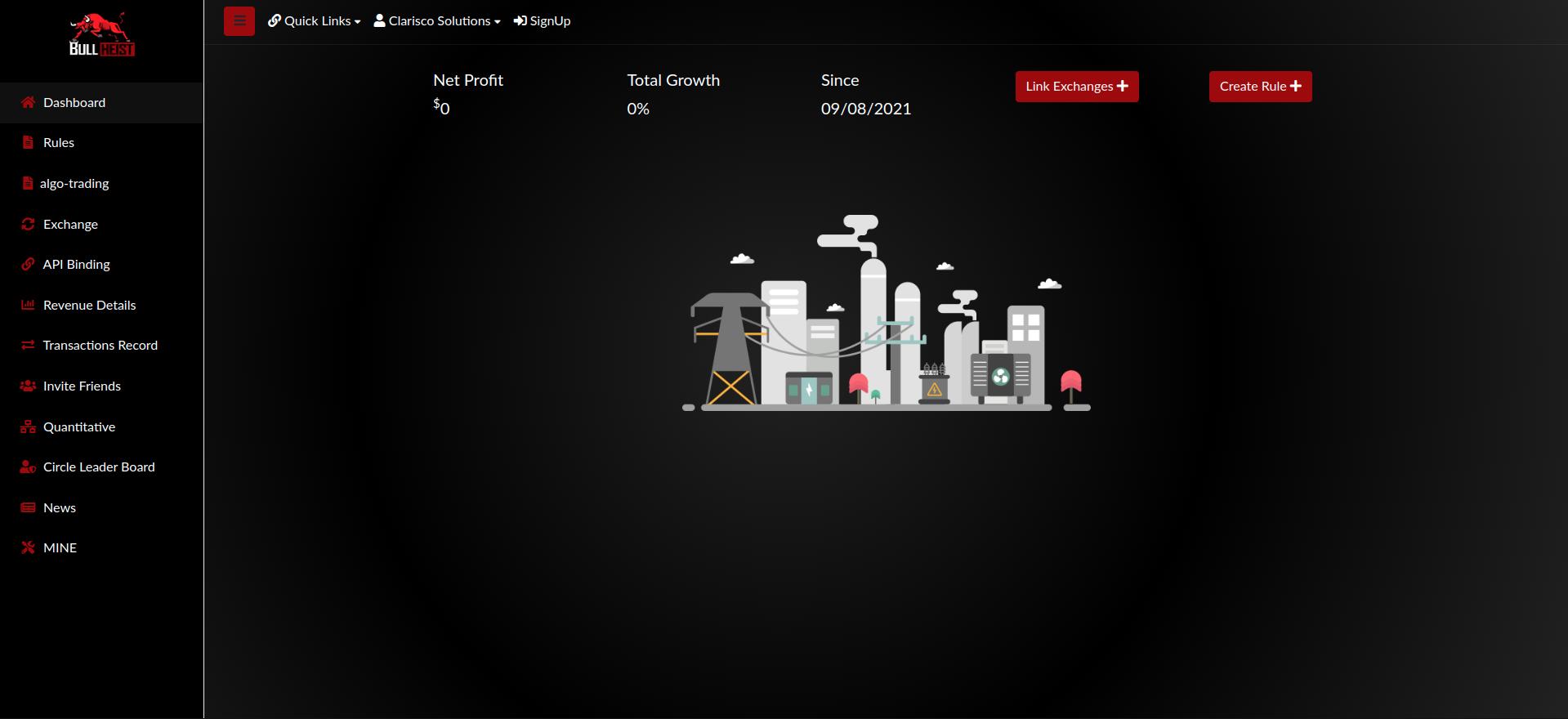View the Circle Leader Board
1568x719 pixels.
pos(101,467)
